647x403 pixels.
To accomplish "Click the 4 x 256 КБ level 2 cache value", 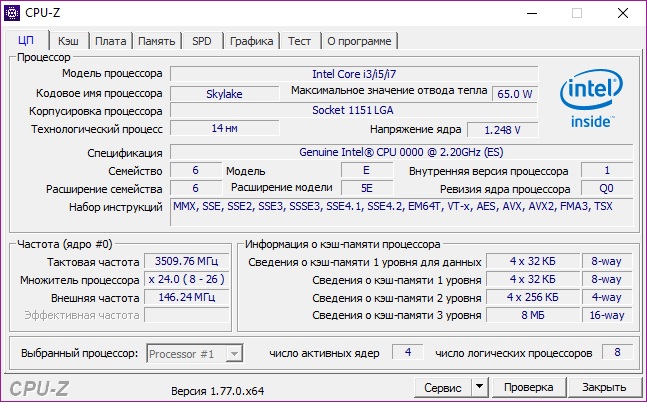I will click(x=533, y=297).
